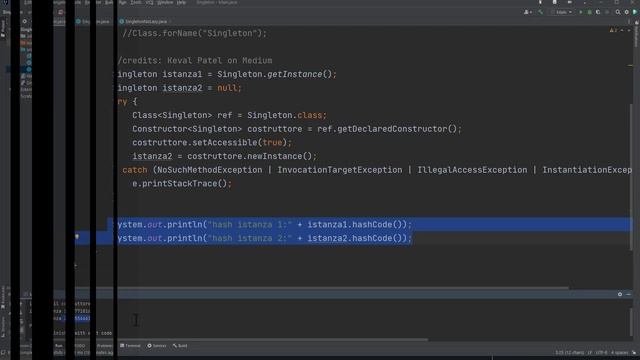Image resolution: width=640 pixels, height=360 pixels.
Task: Click the build project hammer icon
Action: pyautogui.click(x=541, y=12)
